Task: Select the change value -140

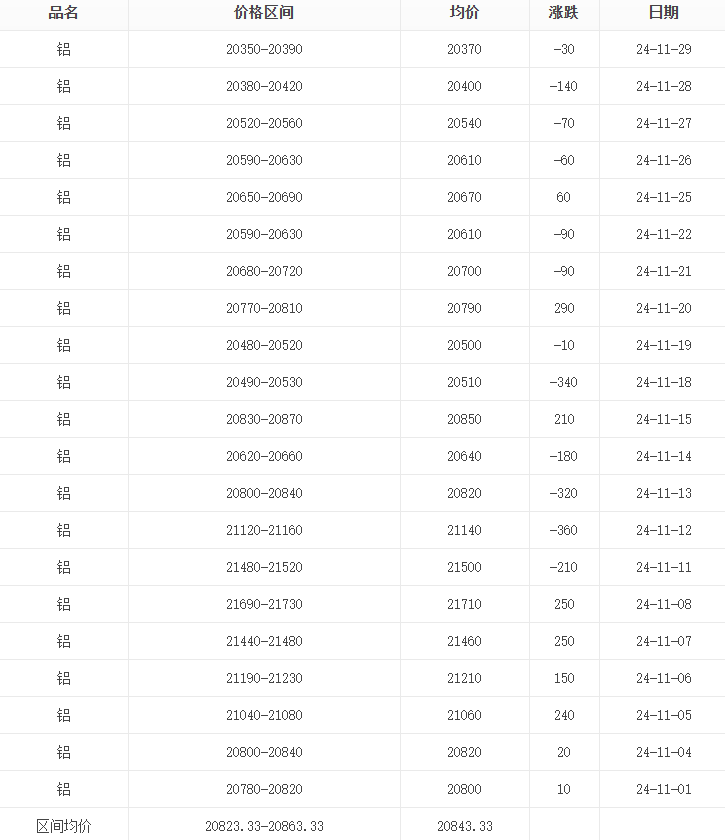Action: click(564, 86)
